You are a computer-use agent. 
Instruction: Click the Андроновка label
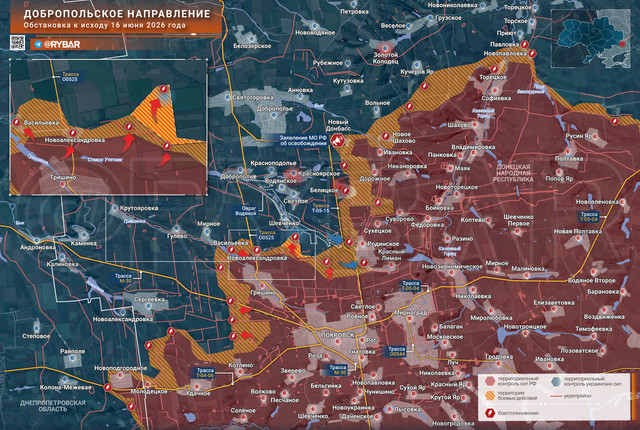tap(38, 247)
